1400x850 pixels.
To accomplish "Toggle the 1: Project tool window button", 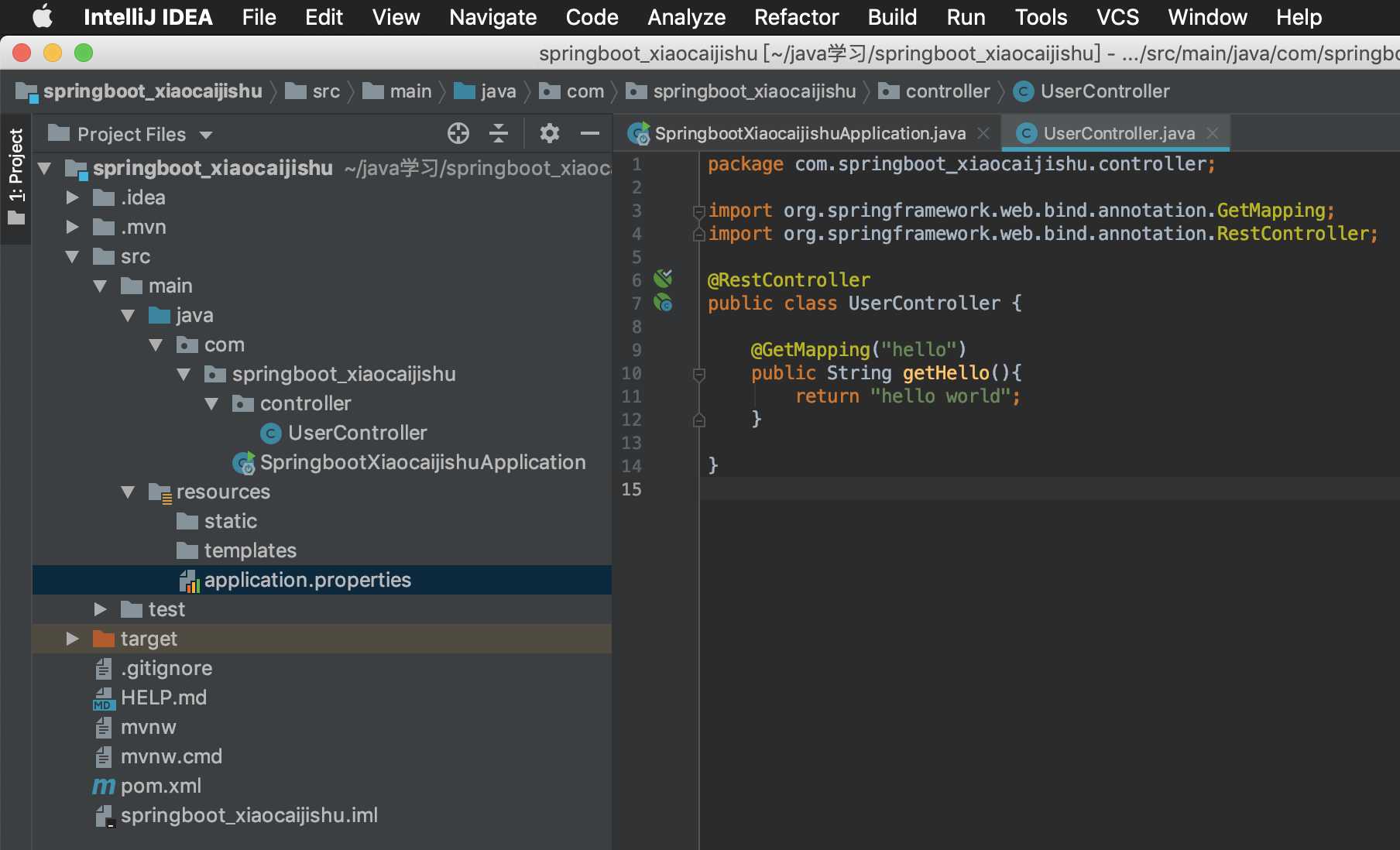I will tap(15, 177).
